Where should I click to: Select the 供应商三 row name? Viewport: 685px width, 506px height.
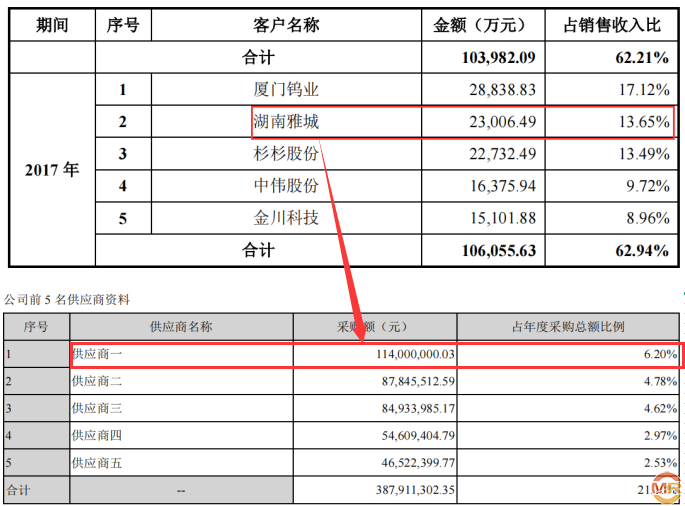(97, 408)
